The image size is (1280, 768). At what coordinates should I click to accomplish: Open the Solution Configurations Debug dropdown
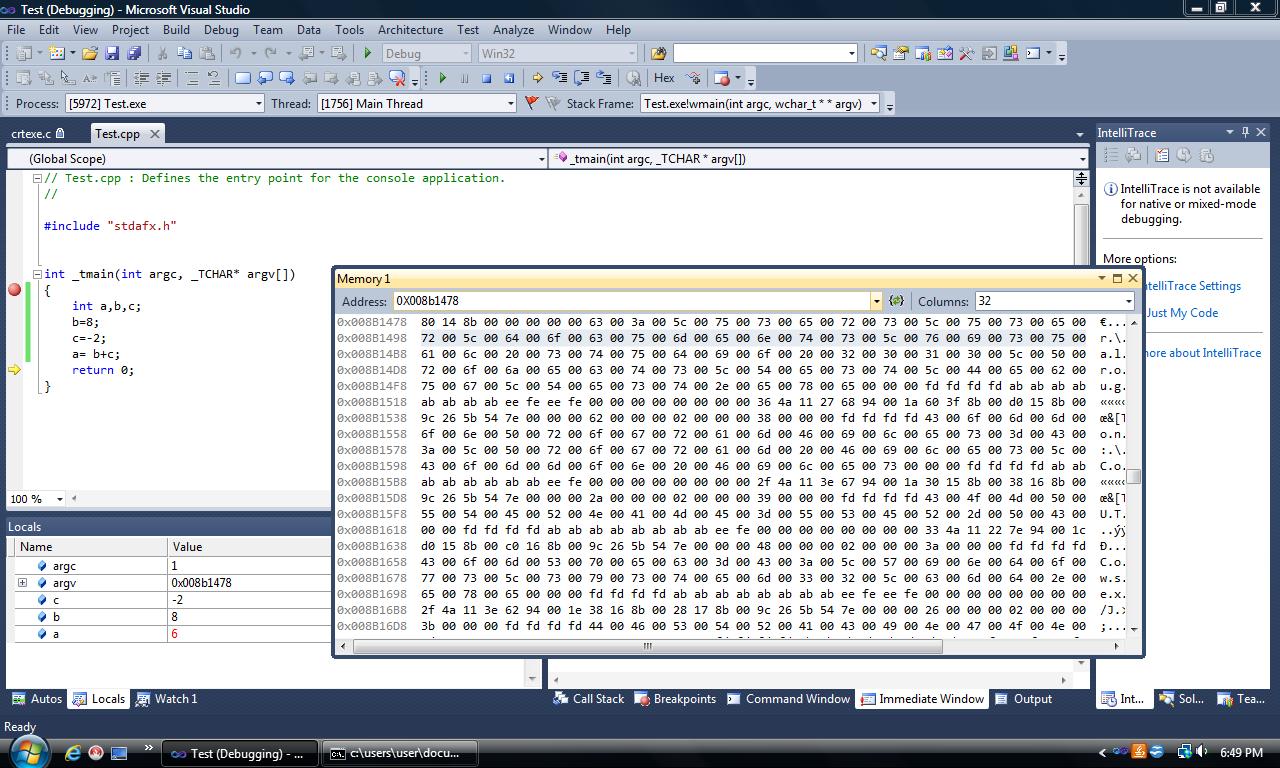tap(426, 53)
